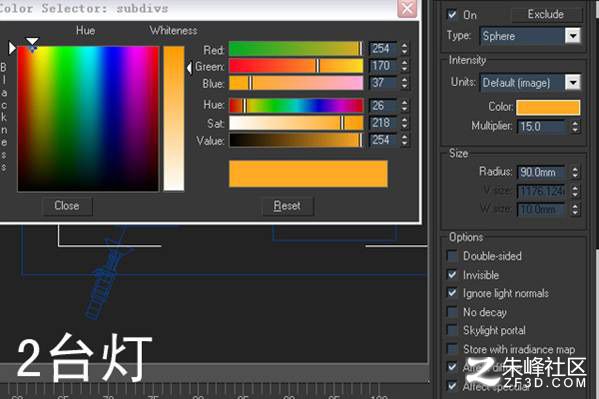
Task: Click the Radius spinner arrows
Action: click(x=575, y=172)
